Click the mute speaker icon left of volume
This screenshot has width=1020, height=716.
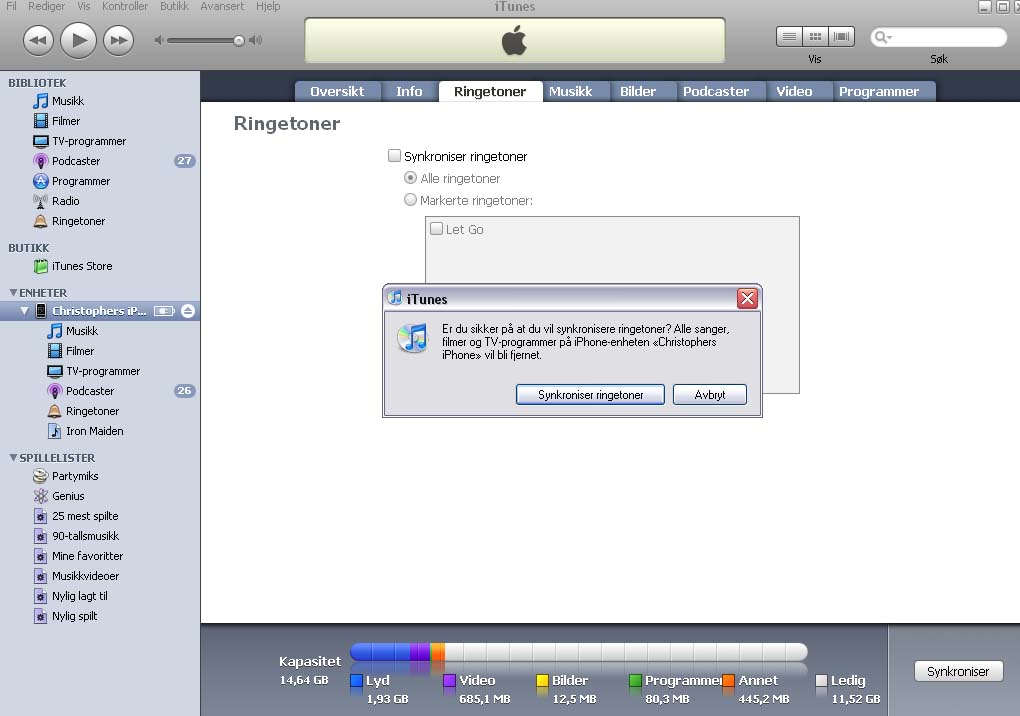point(158,40)
